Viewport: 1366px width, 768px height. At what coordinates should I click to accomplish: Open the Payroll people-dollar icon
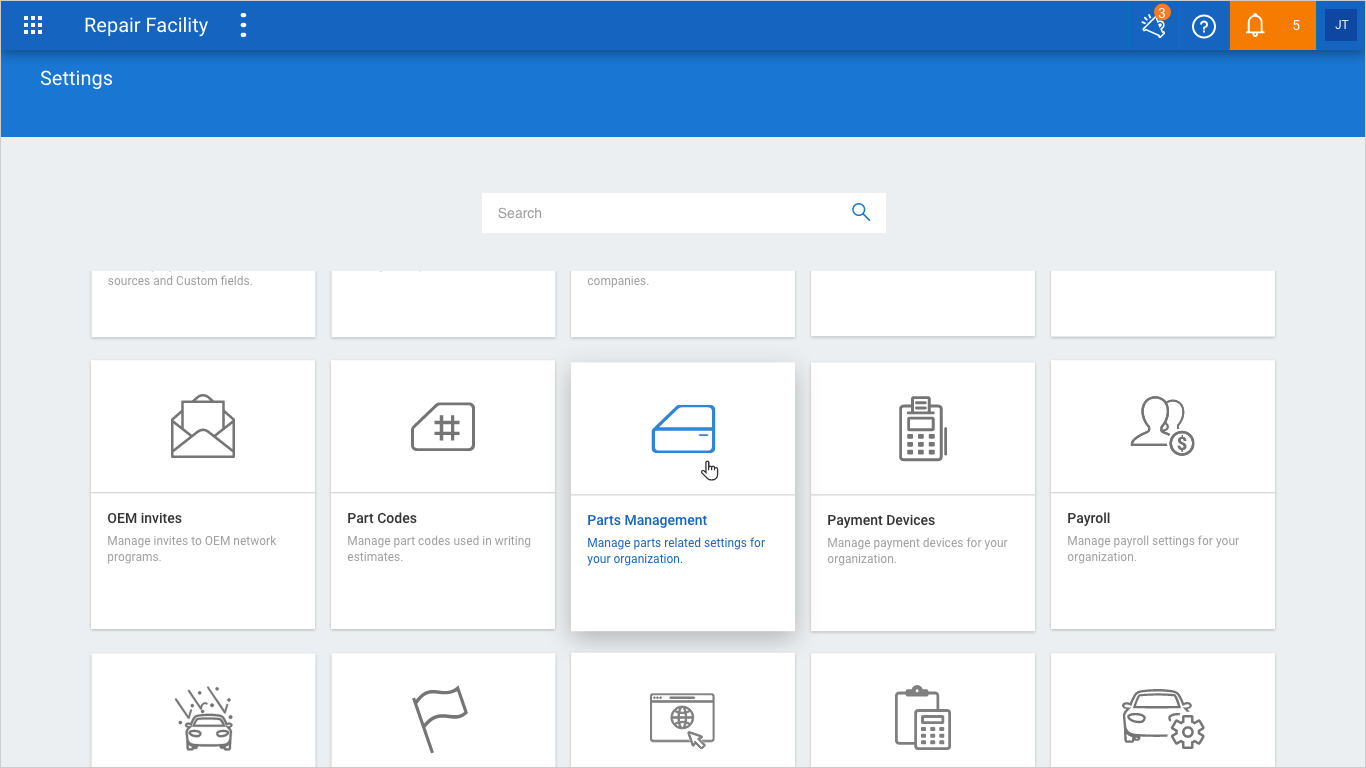[x=1162, y=427]
